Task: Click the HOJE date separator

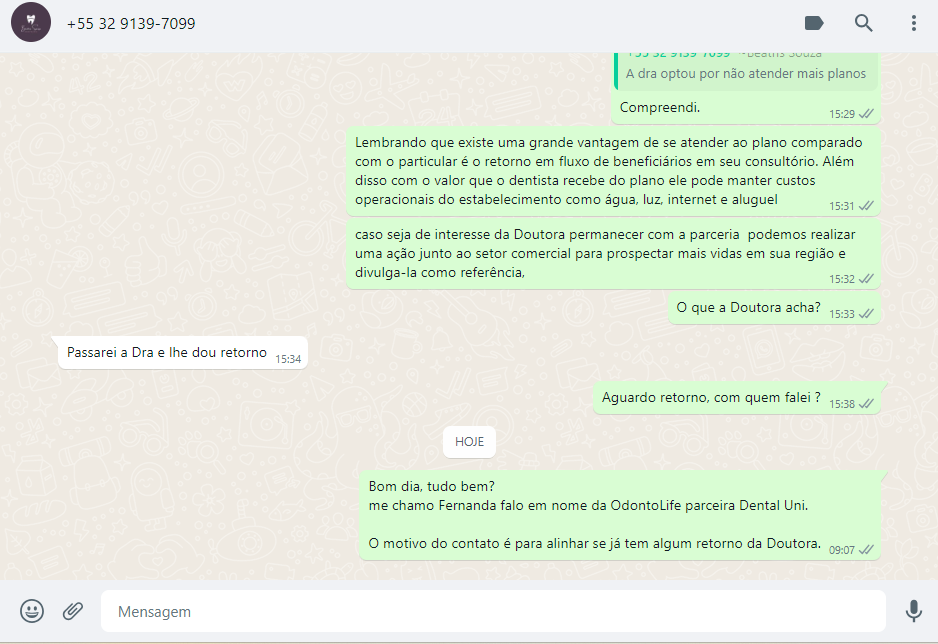Action: (469, 442)
